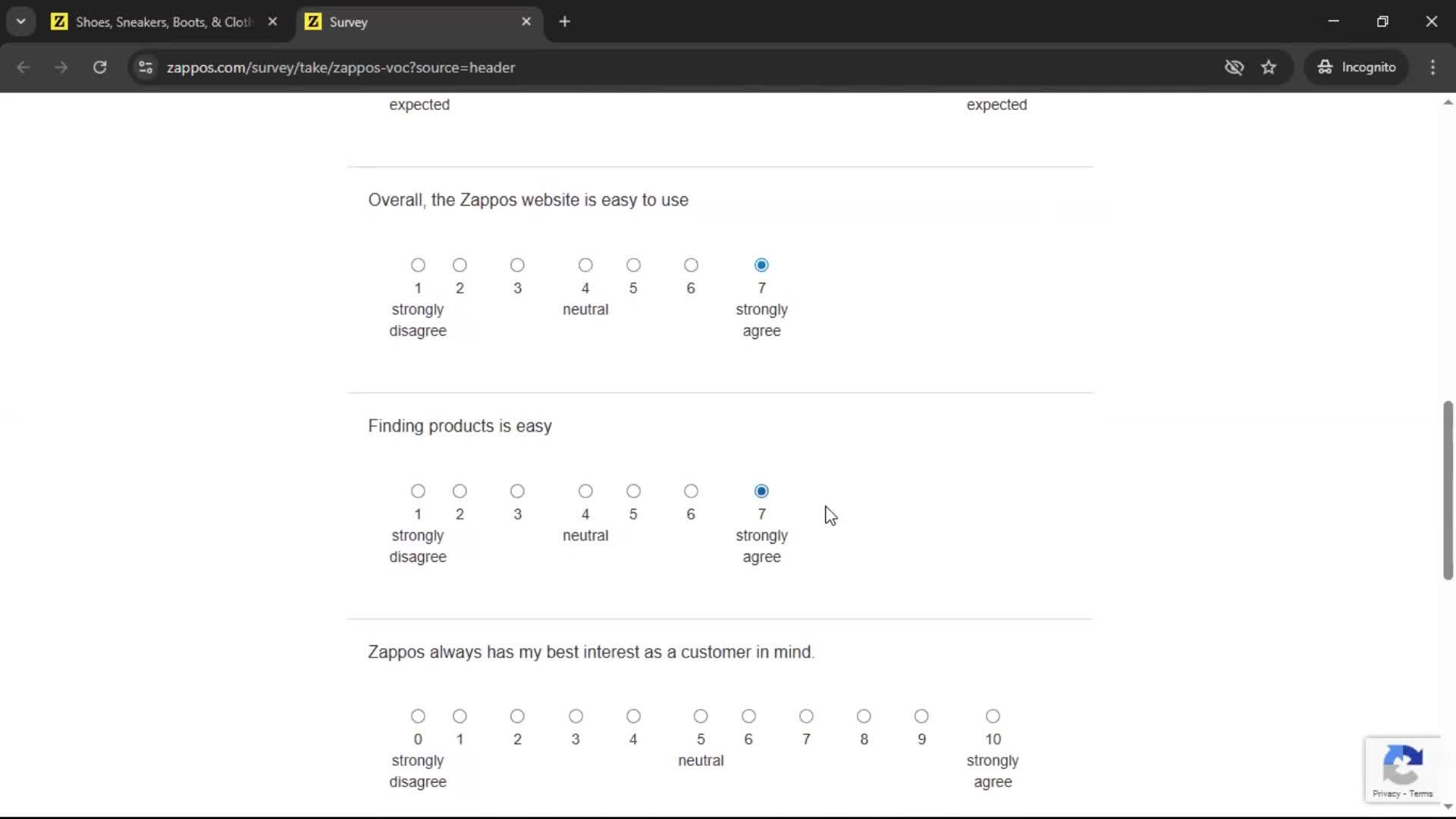Click the reCAPTCHA logo badge
Viewport: 1456px width, 819px height.
point(1402,764)
